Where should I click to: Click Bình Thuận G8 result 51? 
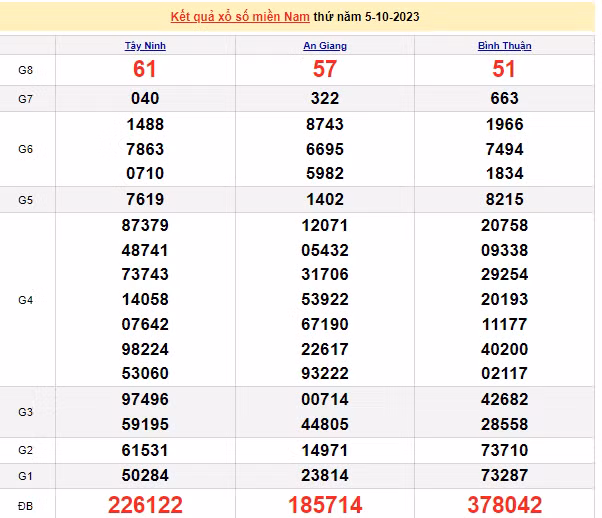click(x=504, y=69)
